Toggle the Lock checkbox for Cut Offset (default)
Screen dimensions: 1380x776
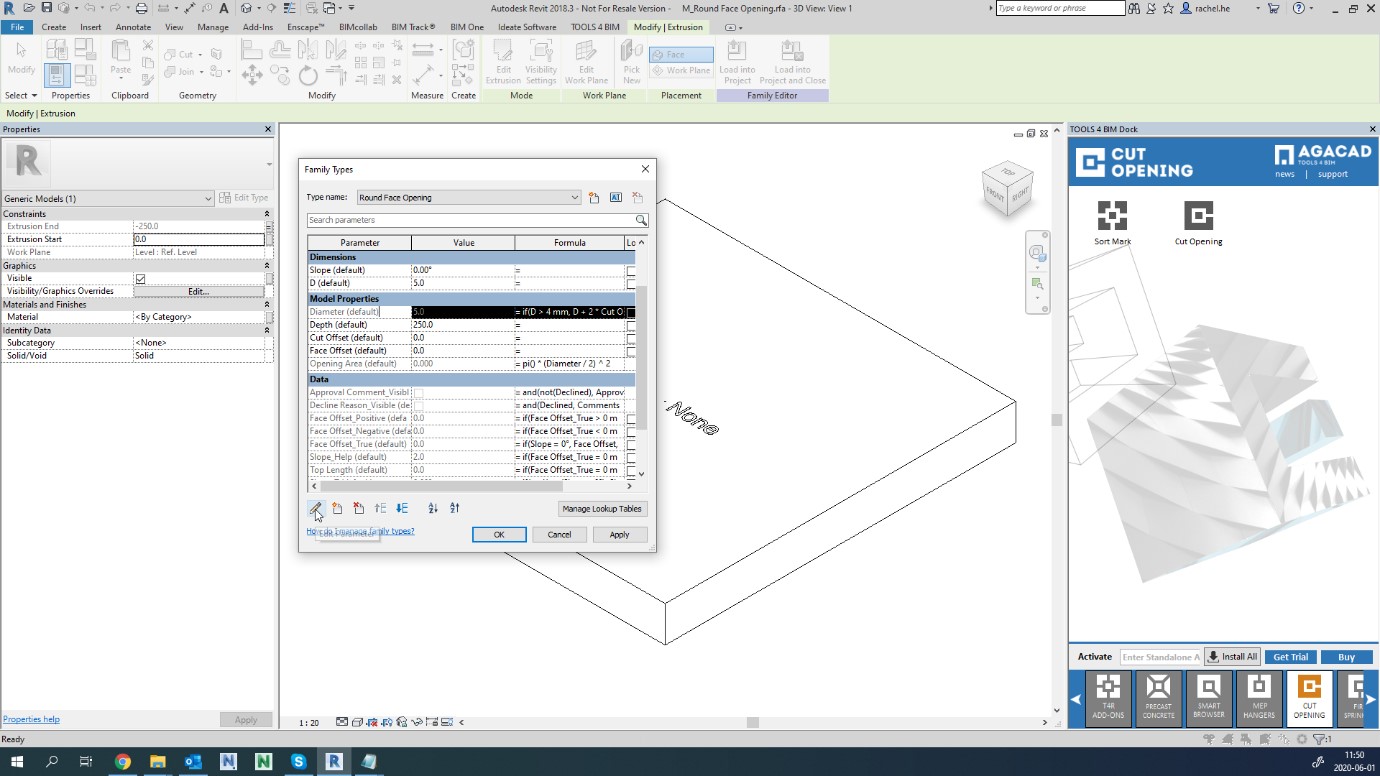[631, 338]
